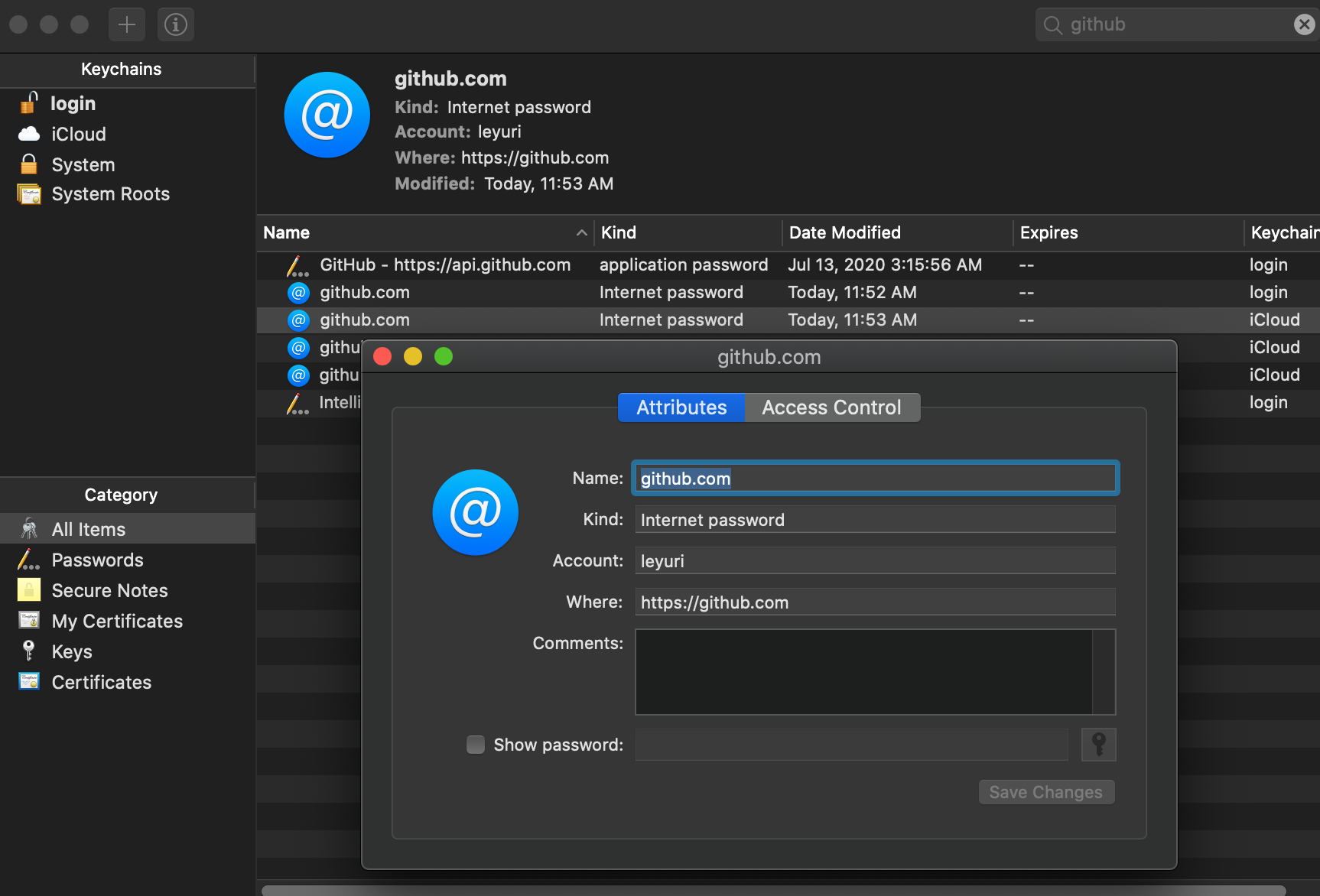Viewport: 1320px width, 896px height.
Task: Click the Name field containing github.com
Action: tap(876, 479)
